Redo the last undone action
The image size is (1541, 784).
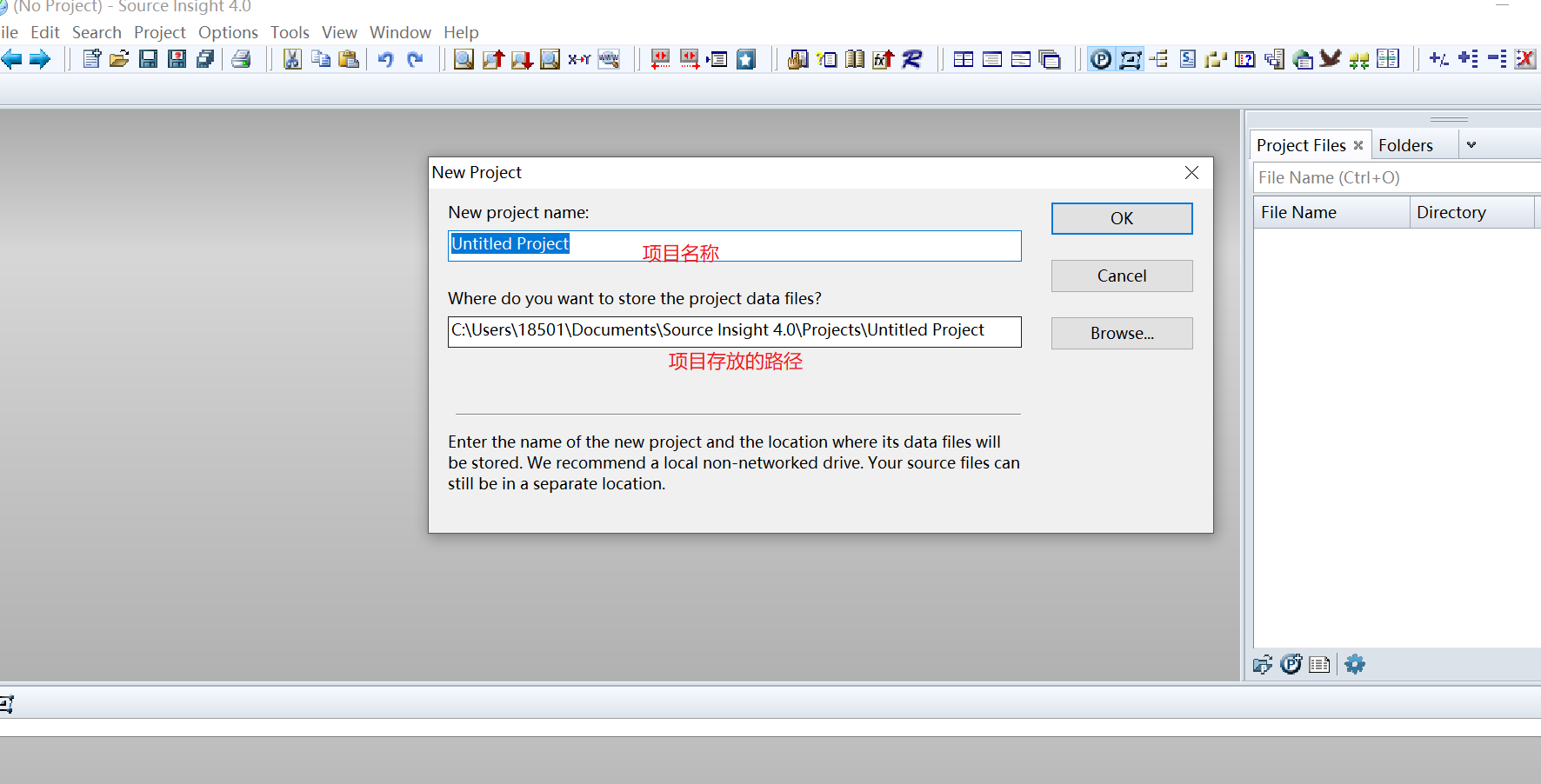415,59
